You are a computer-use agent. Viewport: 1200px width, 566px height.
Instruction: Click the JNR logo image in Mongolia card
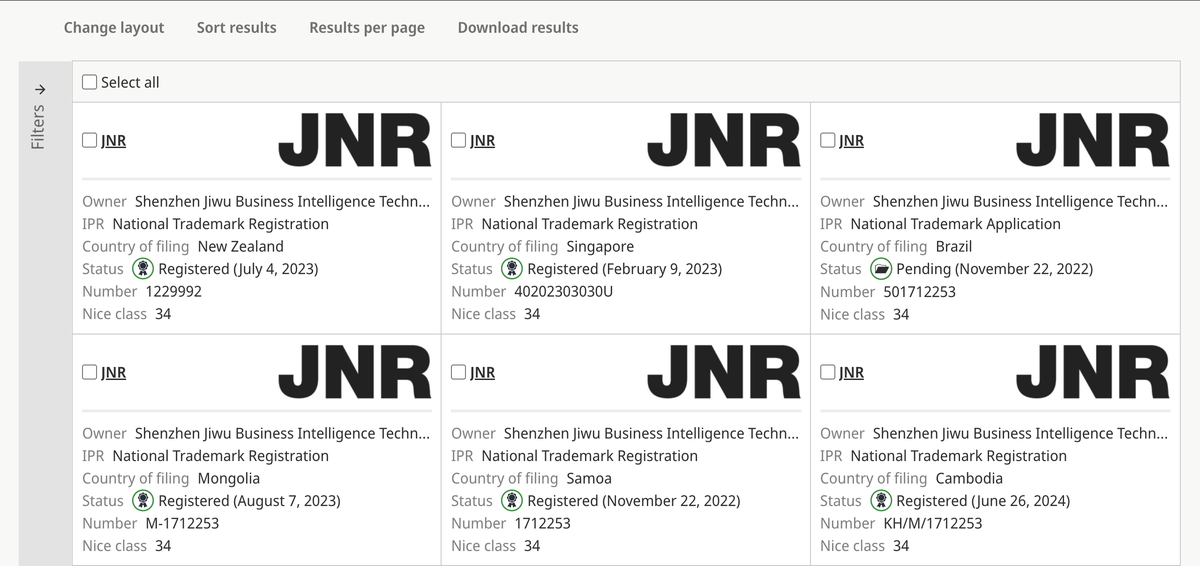(x=355, y=372)
